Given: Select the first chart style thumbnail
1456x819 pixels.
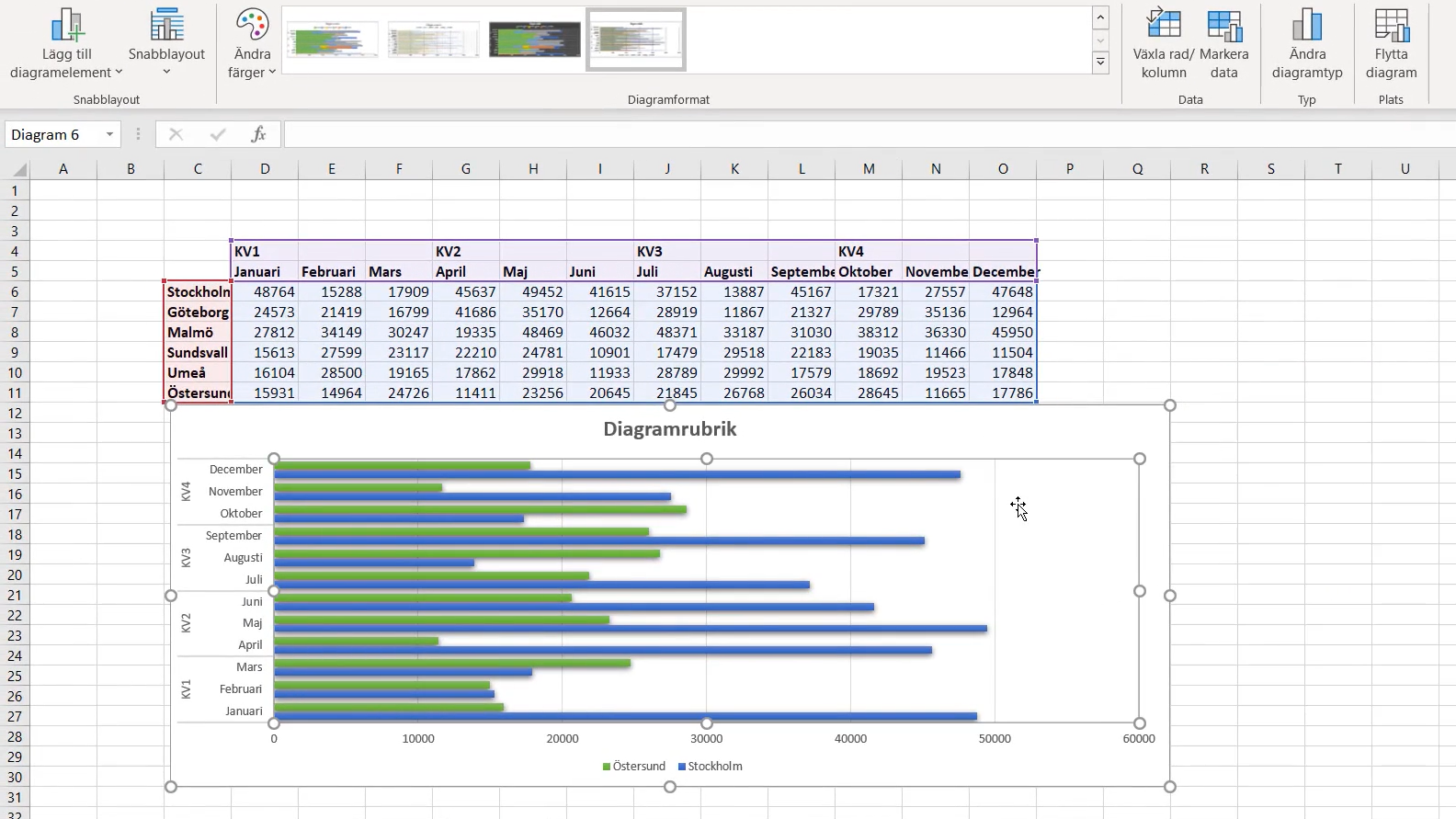Looking at the screenshot, I should point(333,40).
